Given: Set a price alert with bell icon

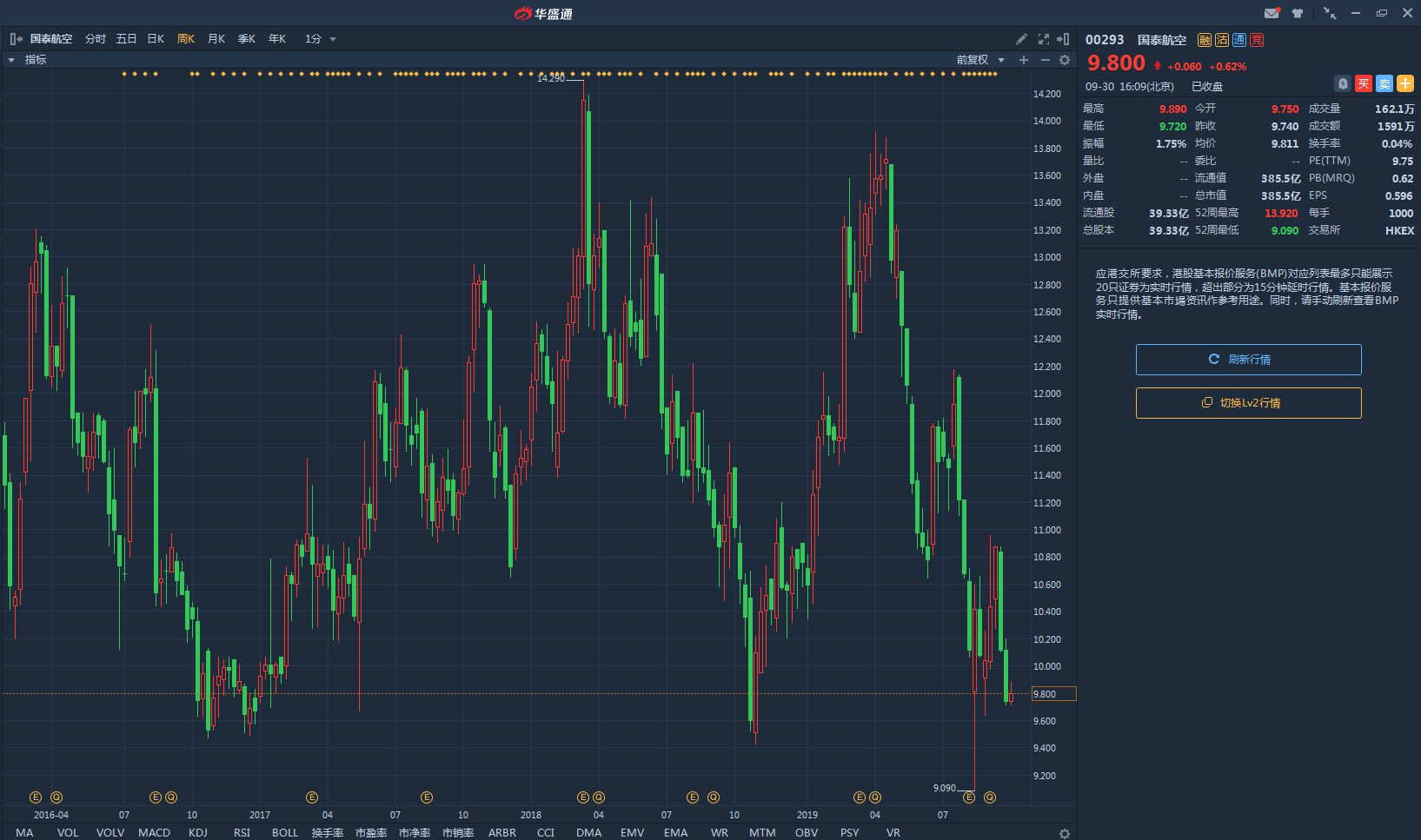Looking at the screenshot, I should tap(1343, 83).
